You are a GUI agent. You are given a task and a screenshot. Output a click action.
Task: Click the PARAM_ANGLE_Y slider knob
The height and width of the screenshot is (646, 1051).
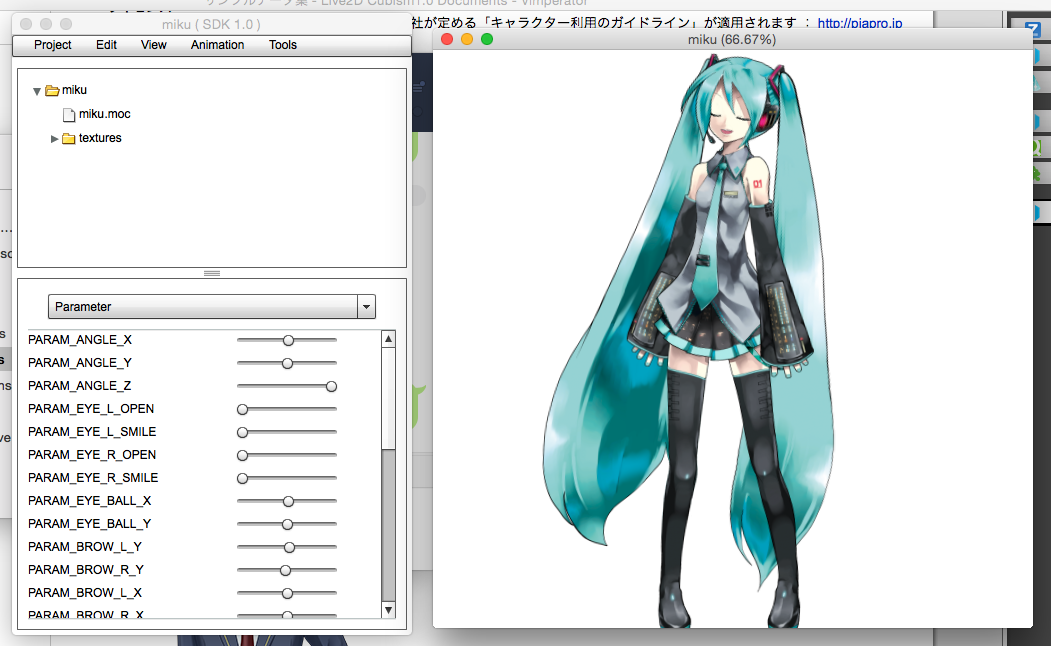[x=288, y=363]
